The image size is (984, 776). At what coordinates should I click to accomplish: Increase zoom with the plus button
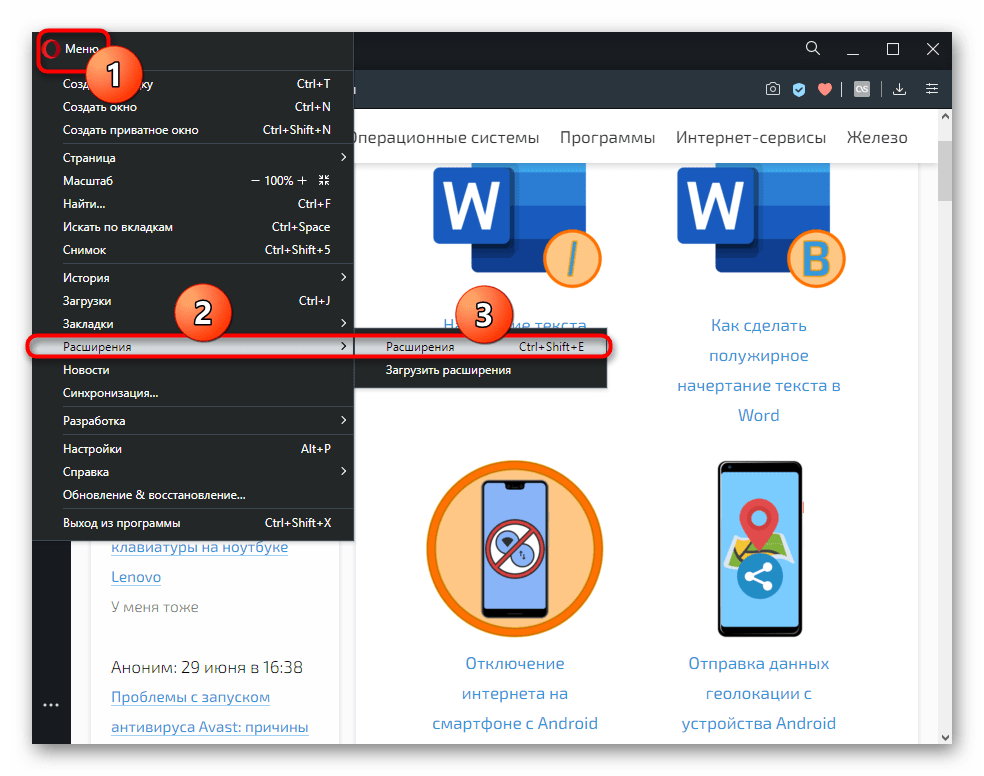(302, 181)
